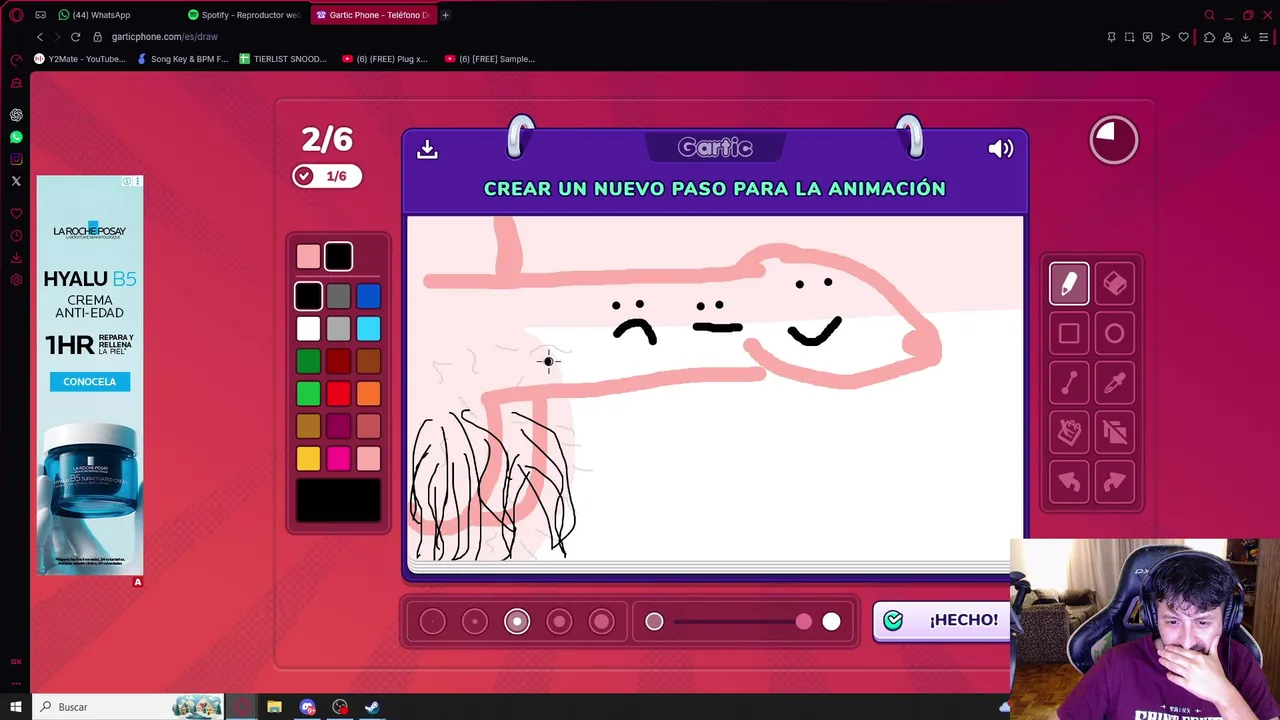The height and width of the screenshot is (720, 1280).
Task: Open the FREE Sample bookmark
Action: pyautogui.click(x=490, y=59)
